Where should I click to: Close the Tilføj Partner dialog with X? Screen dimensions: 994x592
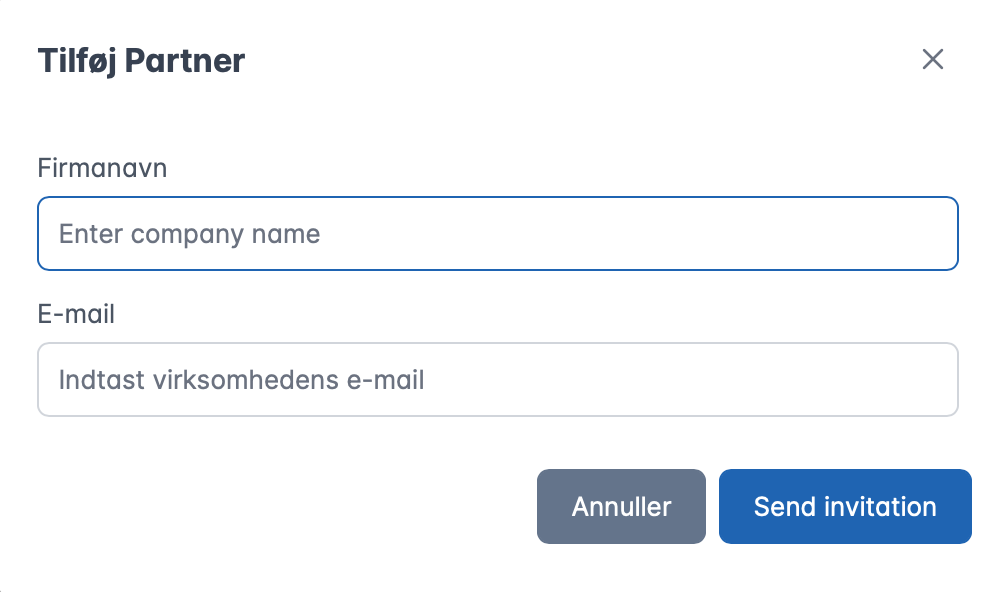(932, 60)
